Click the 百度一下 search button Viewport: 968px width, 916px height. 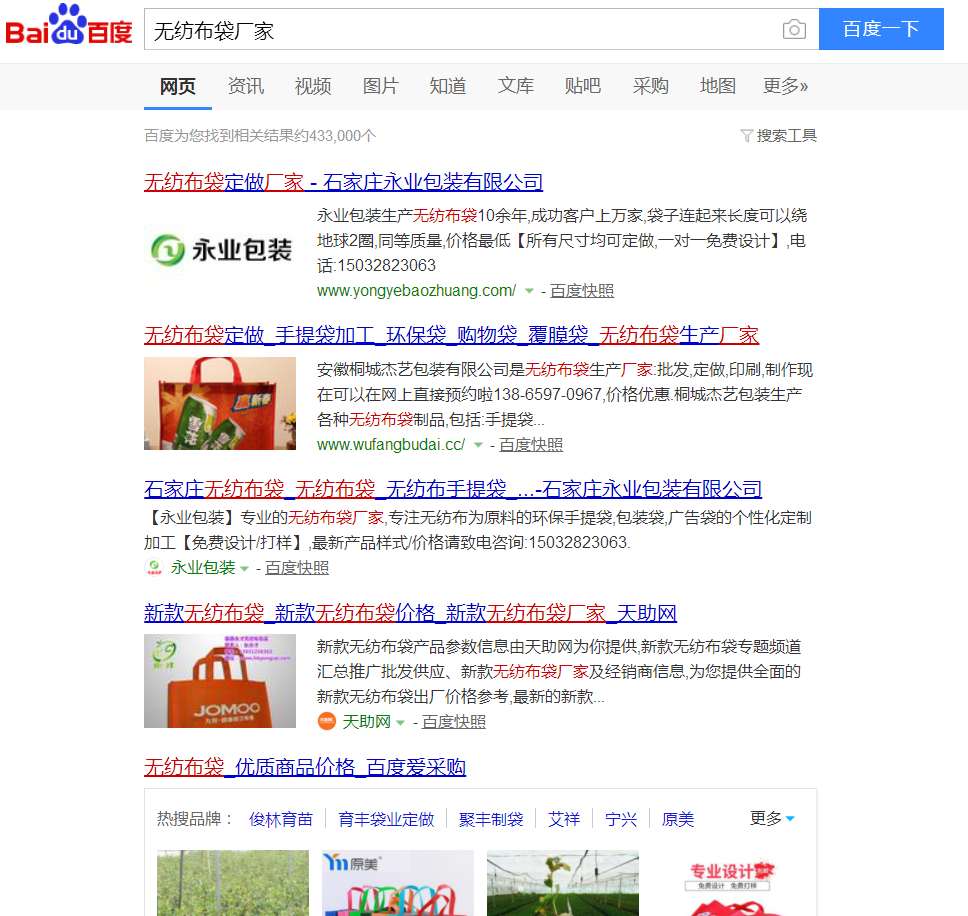(881, 29)
